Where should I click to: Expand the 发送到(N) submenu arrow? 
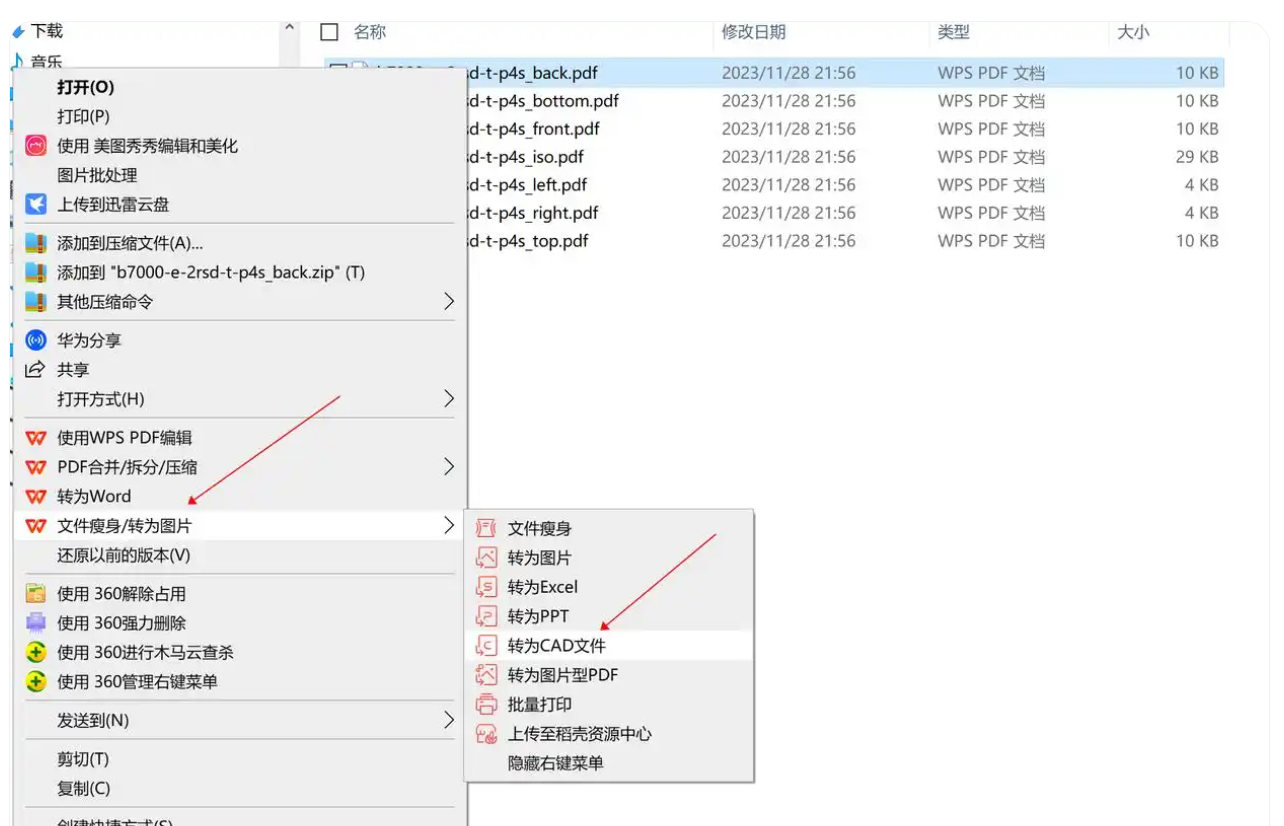point(449,720)
